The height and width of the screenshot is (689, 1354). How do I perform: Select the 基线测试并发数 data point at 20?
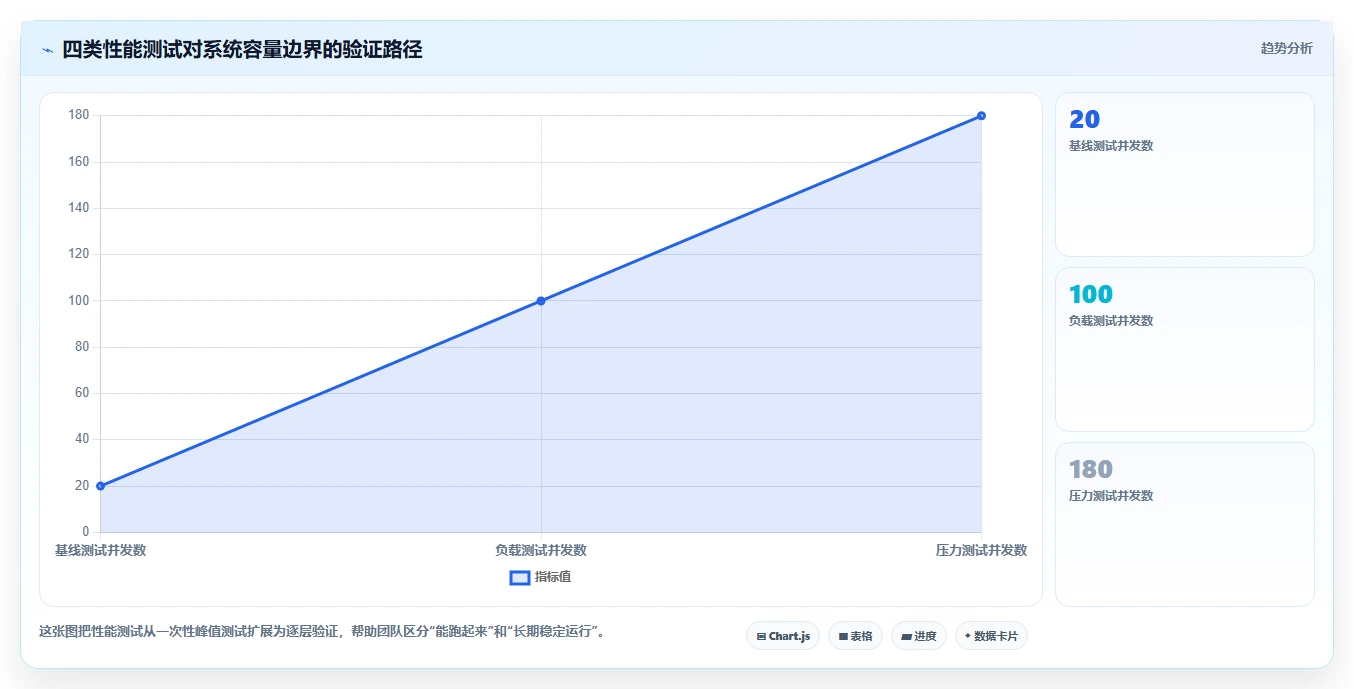(x=100, y=486)
